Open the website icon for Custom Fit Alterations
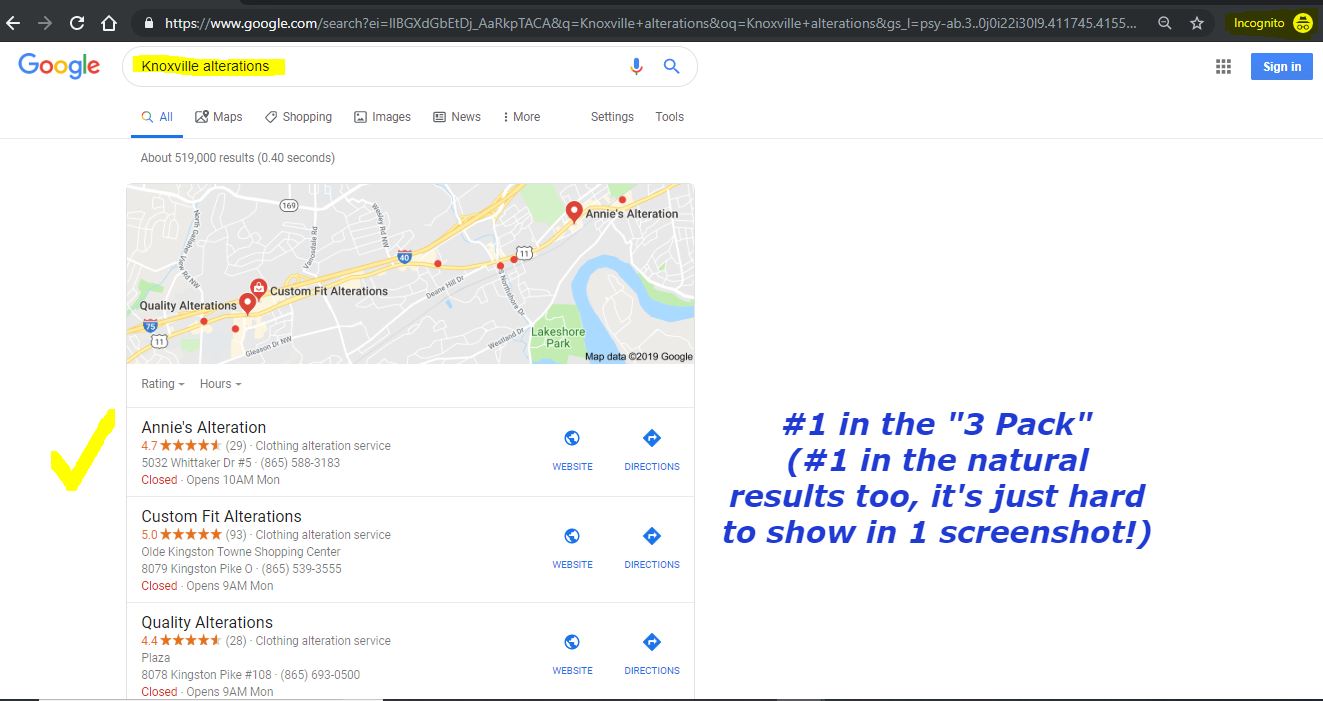The width and height of the screenshot is (1323, 701). click(x=572, y=536)
